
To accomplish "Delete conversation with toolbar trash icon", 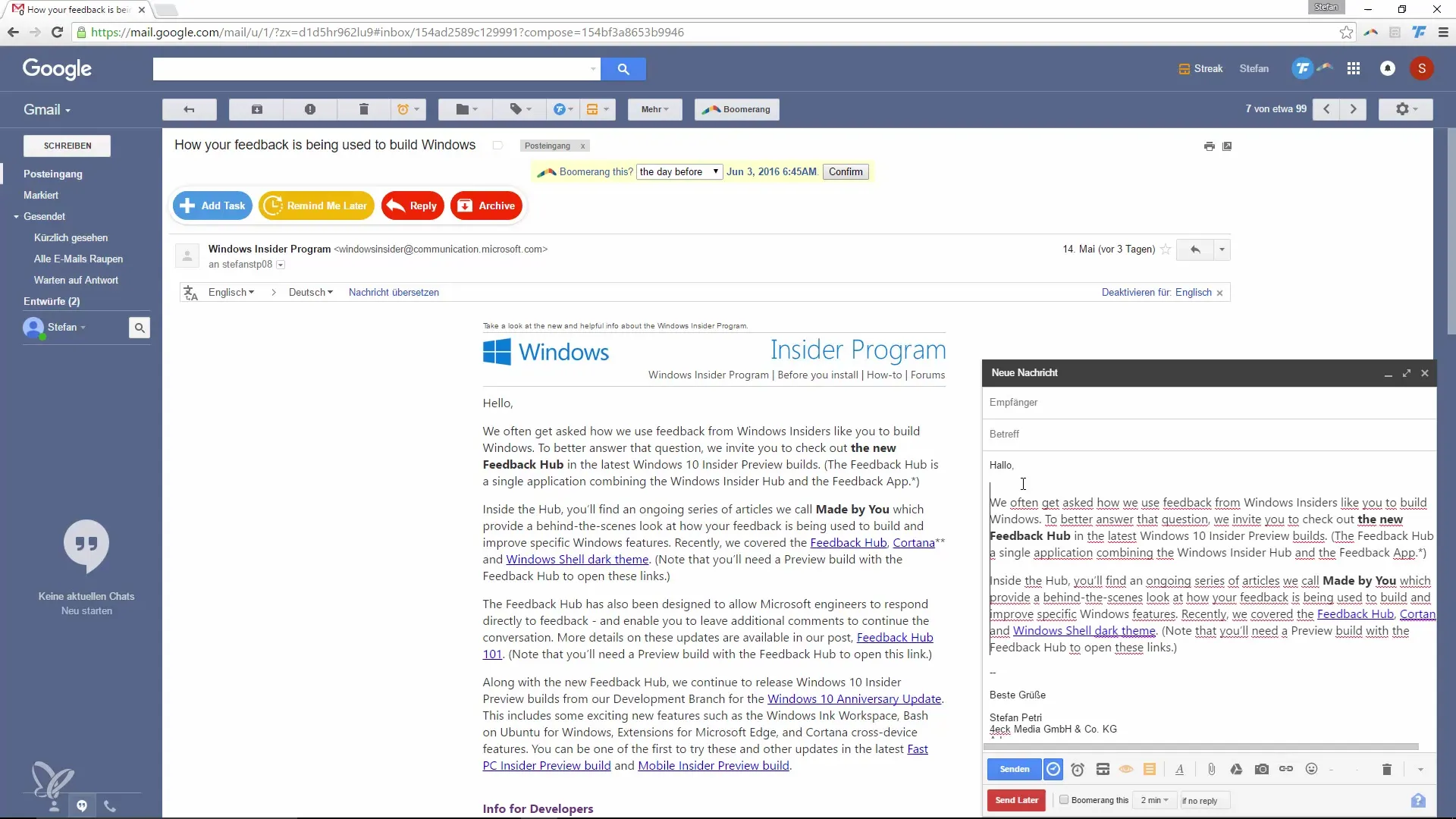I will click(364, 109).
